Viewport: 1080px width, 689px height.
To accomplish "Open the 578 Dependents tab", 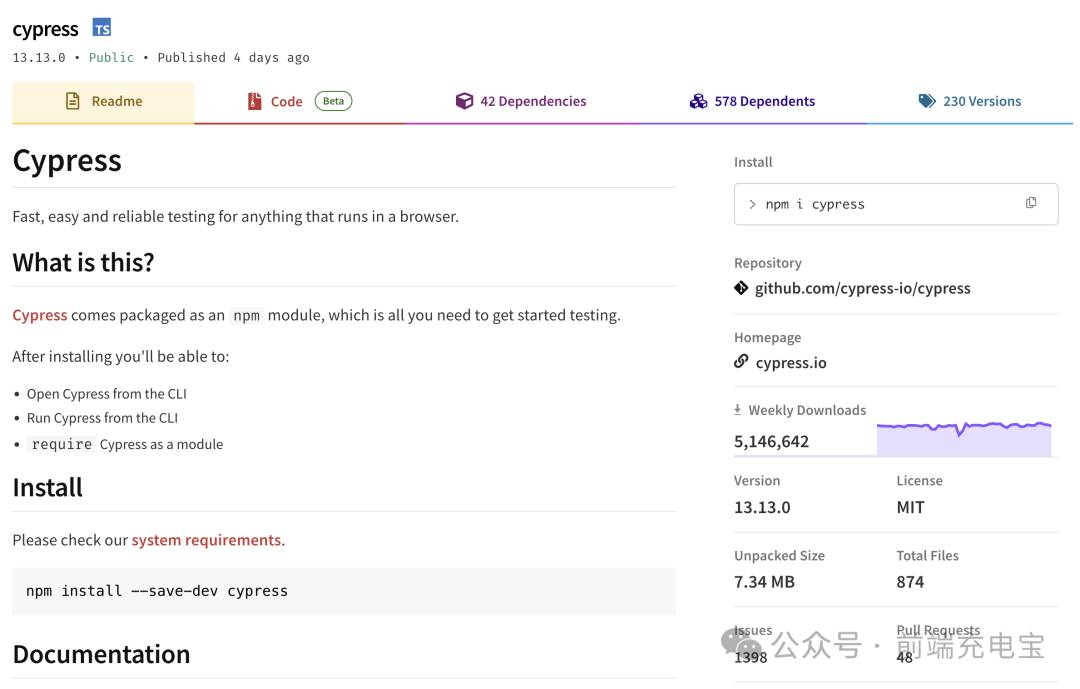I will click(x=752, y=102).
